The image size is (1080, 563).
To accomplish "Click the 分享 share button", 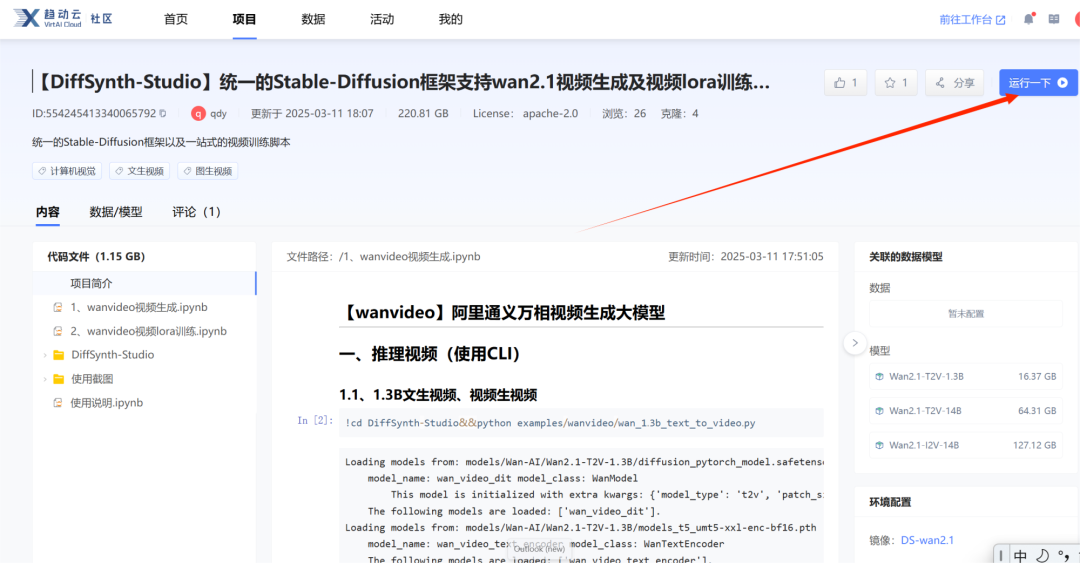I will (x=955, y=83).
